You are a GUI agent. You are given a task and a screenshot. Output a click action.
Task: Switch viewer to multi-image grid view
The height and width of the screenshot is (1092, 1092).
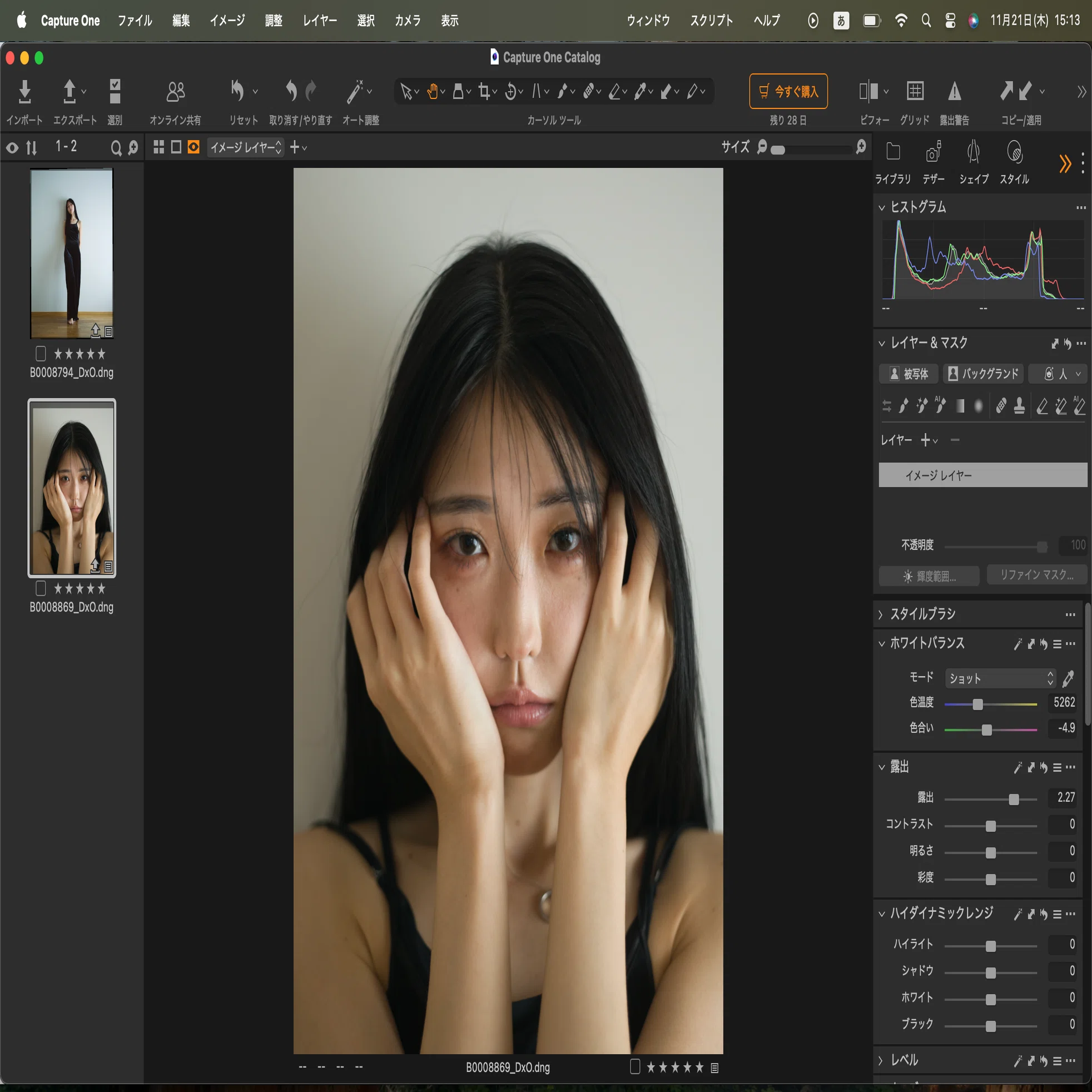(159, 147)
